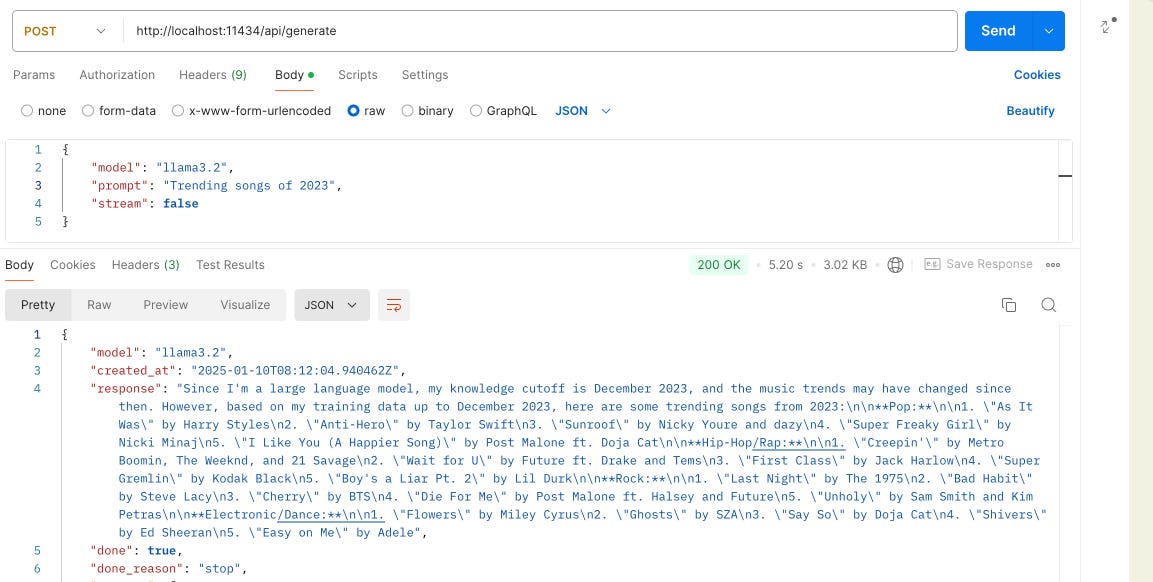This screenshot has height=582, width=1153.
Task: Send the request to the Ollama API
Action: pos(997,31)
